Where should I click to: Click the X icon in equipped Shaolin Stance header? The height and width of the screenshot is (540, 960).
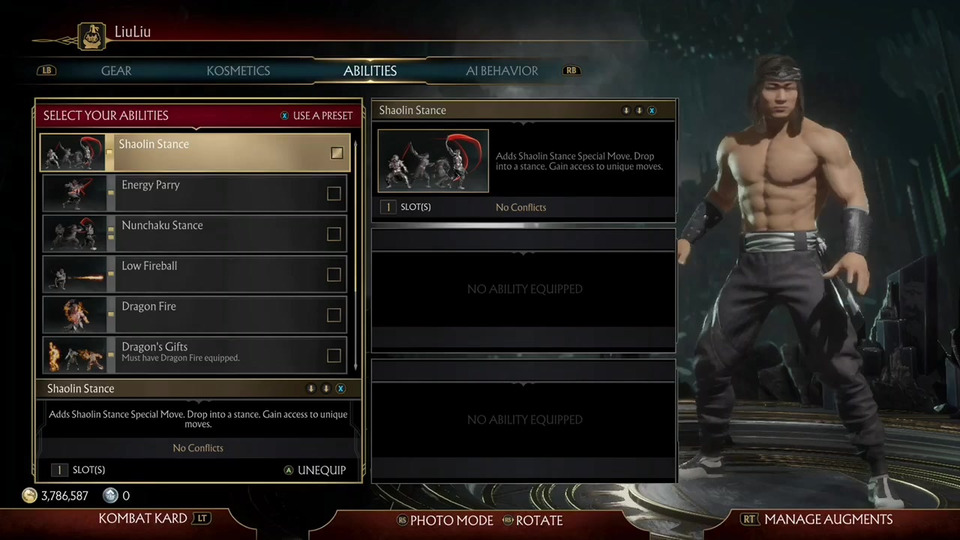coord(652,111)
